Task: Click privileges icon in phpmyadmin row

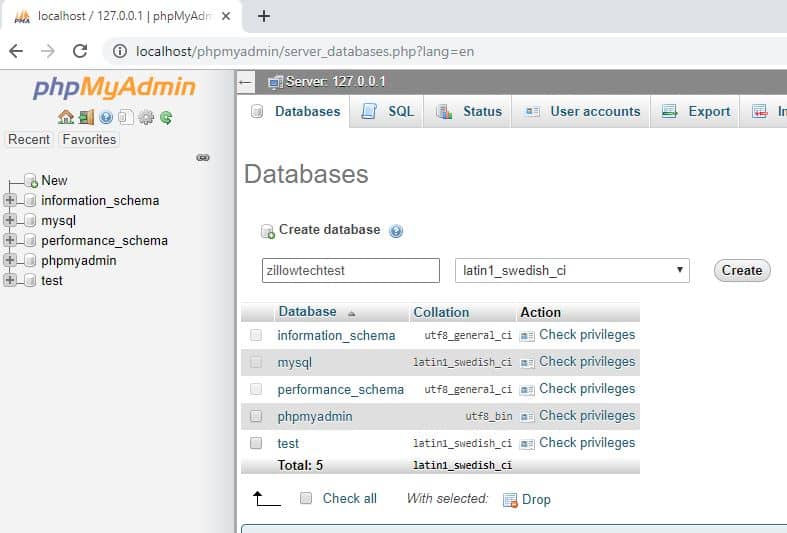Action: click(527, 417)
